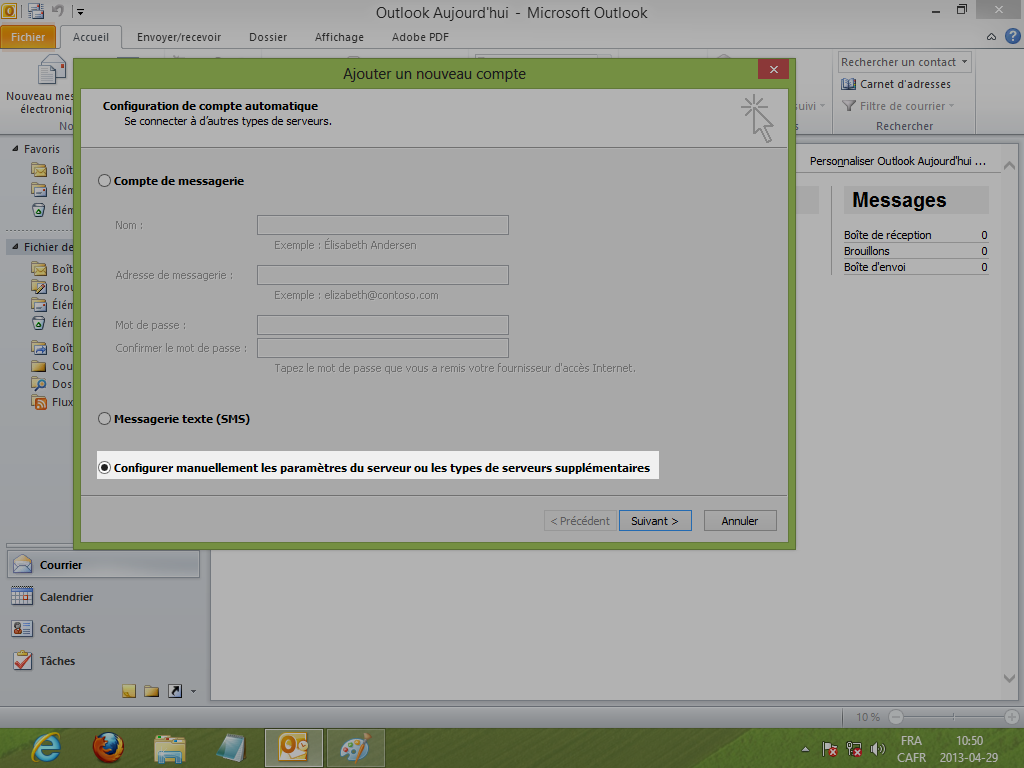Click the scroll up arrow on the right scrollbar

coord(1009,165)
